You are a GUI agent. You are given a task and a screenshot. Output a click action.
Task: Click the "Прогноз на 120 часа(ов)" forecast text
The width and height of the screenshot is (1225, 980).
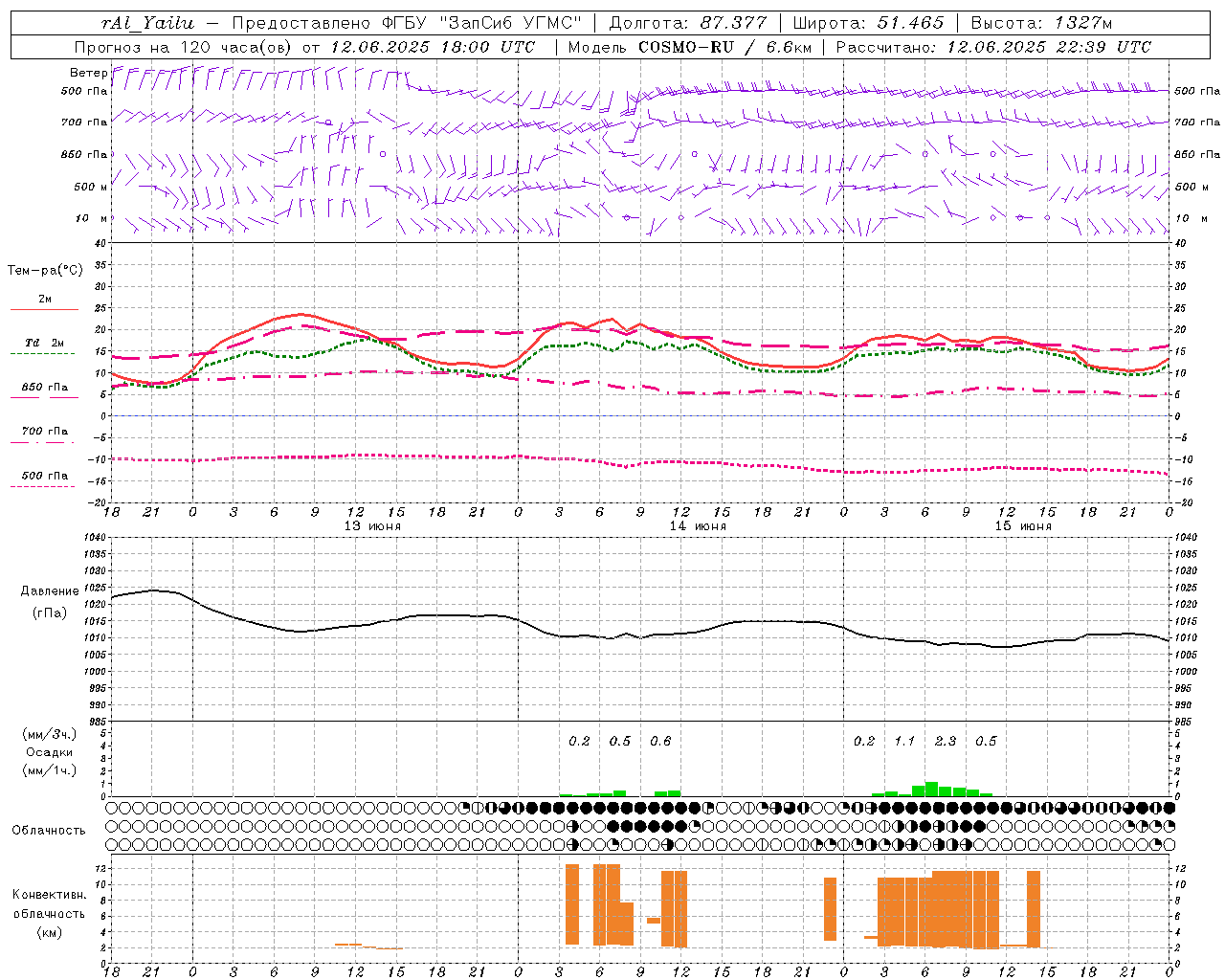coord(185,47)
